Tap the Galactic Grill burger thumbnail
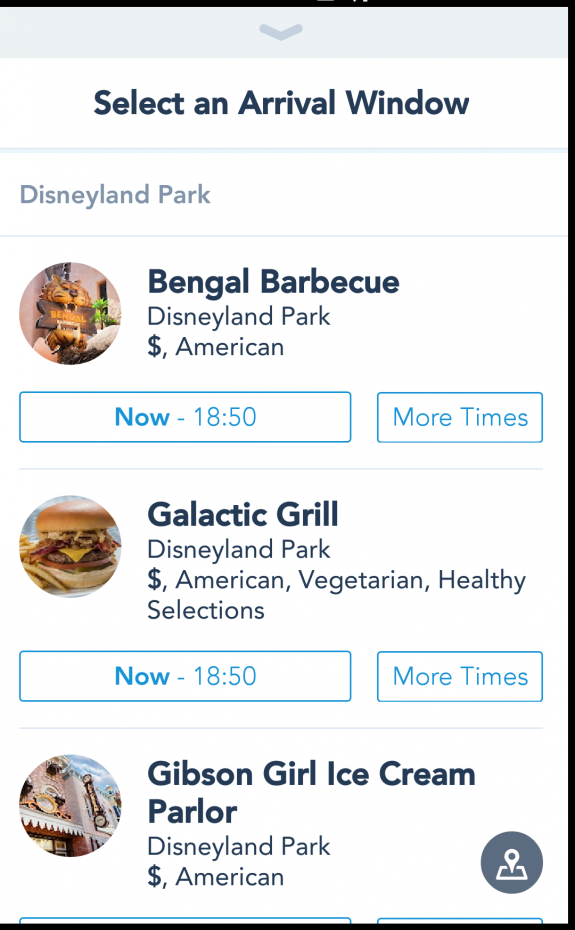Image resolution: width=575 pixels, height=930 pixels. tap(70, 546)
